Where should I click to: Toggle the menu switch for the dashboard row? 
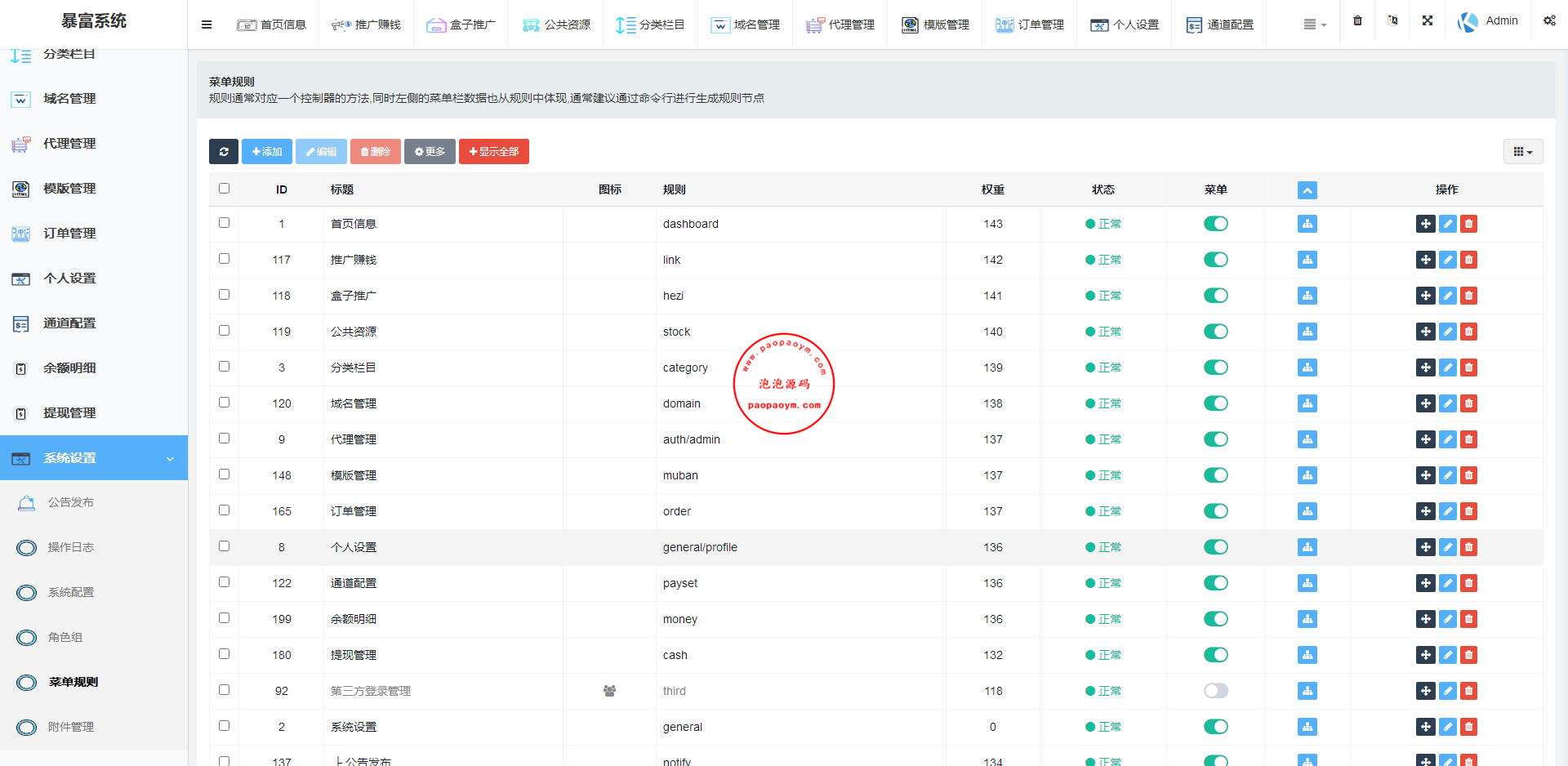[x=1216, y=224]
